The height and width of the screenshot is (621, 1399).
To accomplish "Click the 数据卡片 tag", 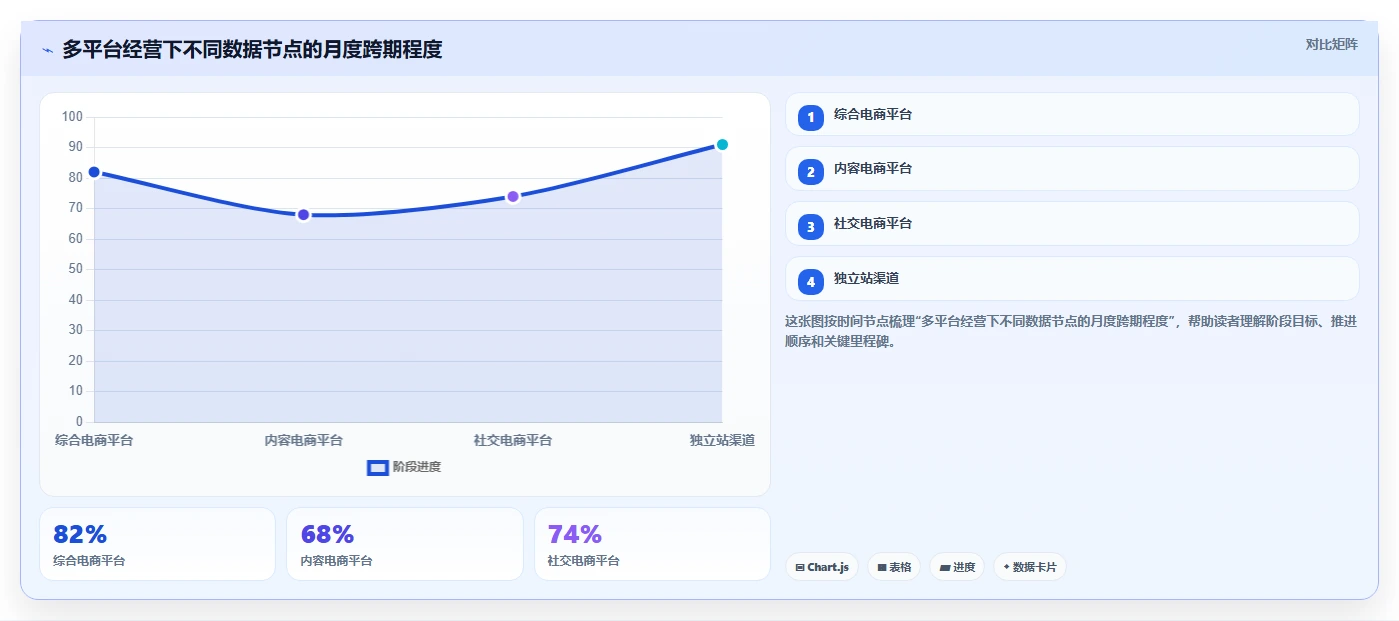I will pyautogui.click(x=1029, y=567).
